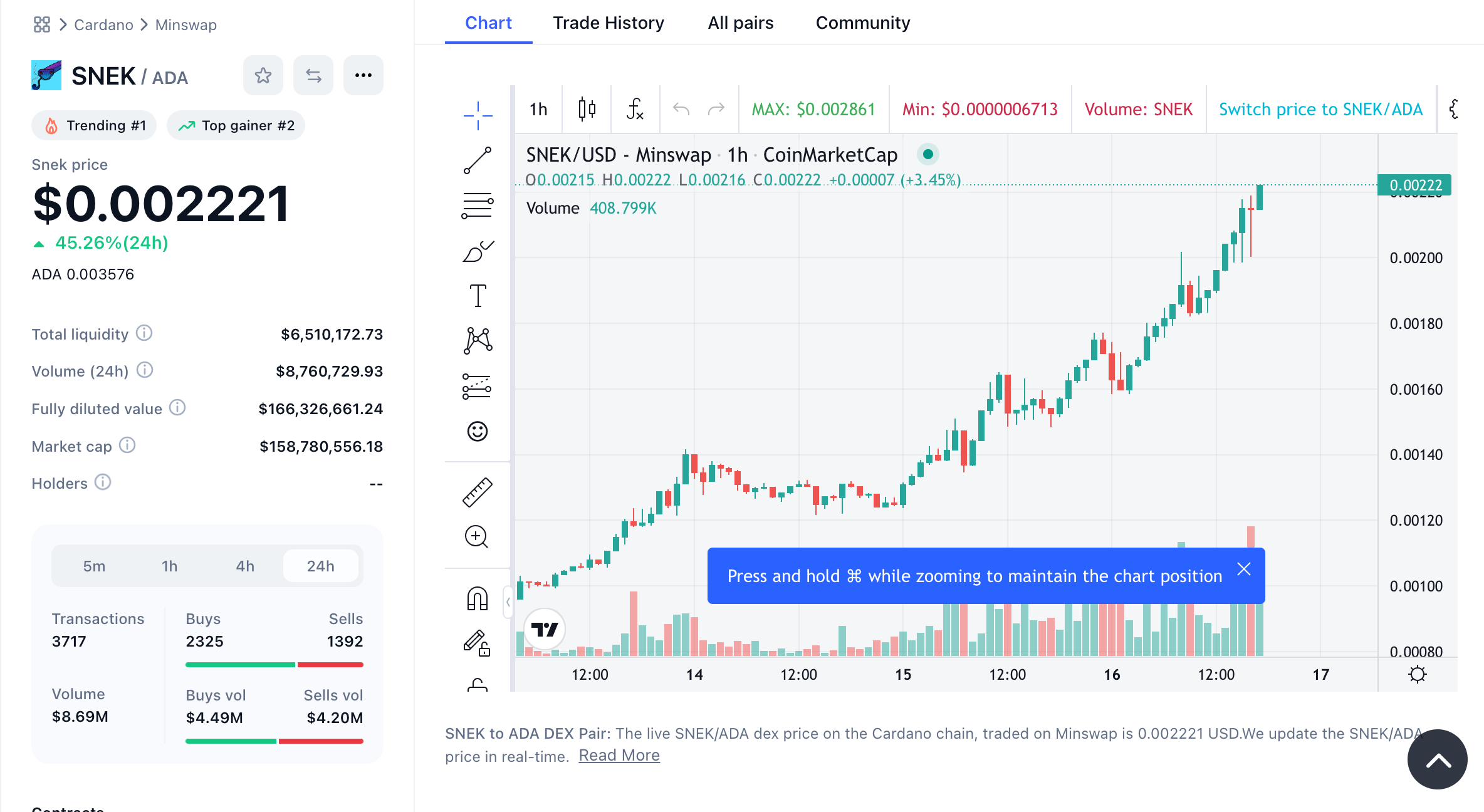Select the brush drawing tool
Viewport: 1484px width, 812px height.
pos(478,251)
